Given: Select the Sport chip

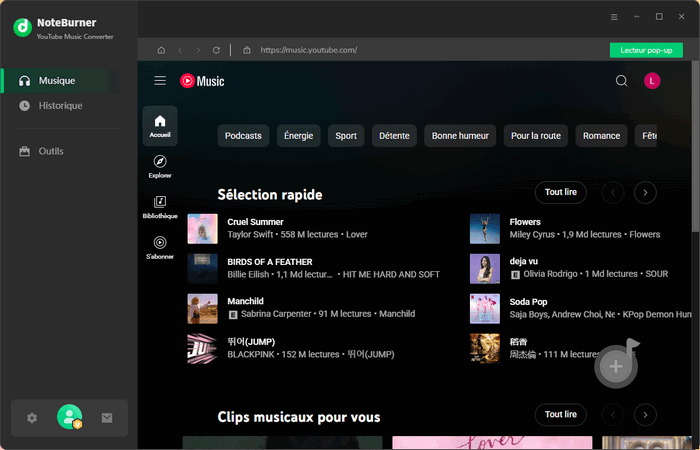Looking at the screenshot, I should point(346,136).
